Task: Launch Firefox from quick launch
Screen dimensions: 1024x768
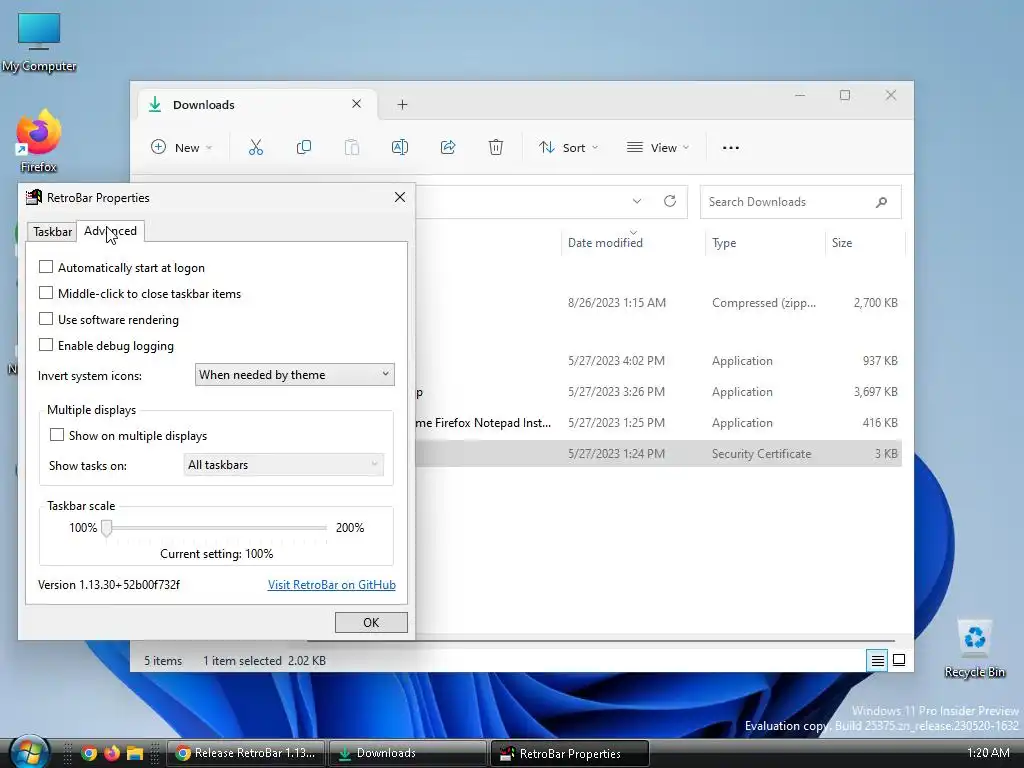Action: 112,753
